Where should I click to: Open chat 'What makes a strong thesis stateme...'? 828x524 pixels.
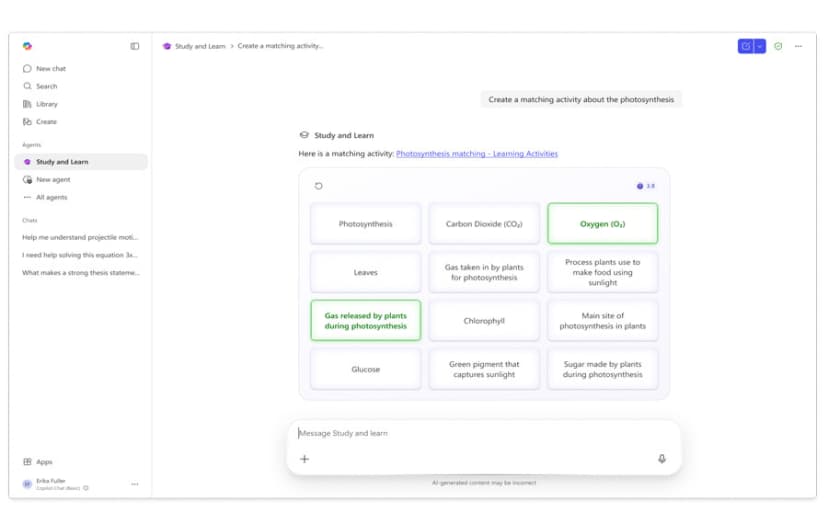tap(81, 273)
